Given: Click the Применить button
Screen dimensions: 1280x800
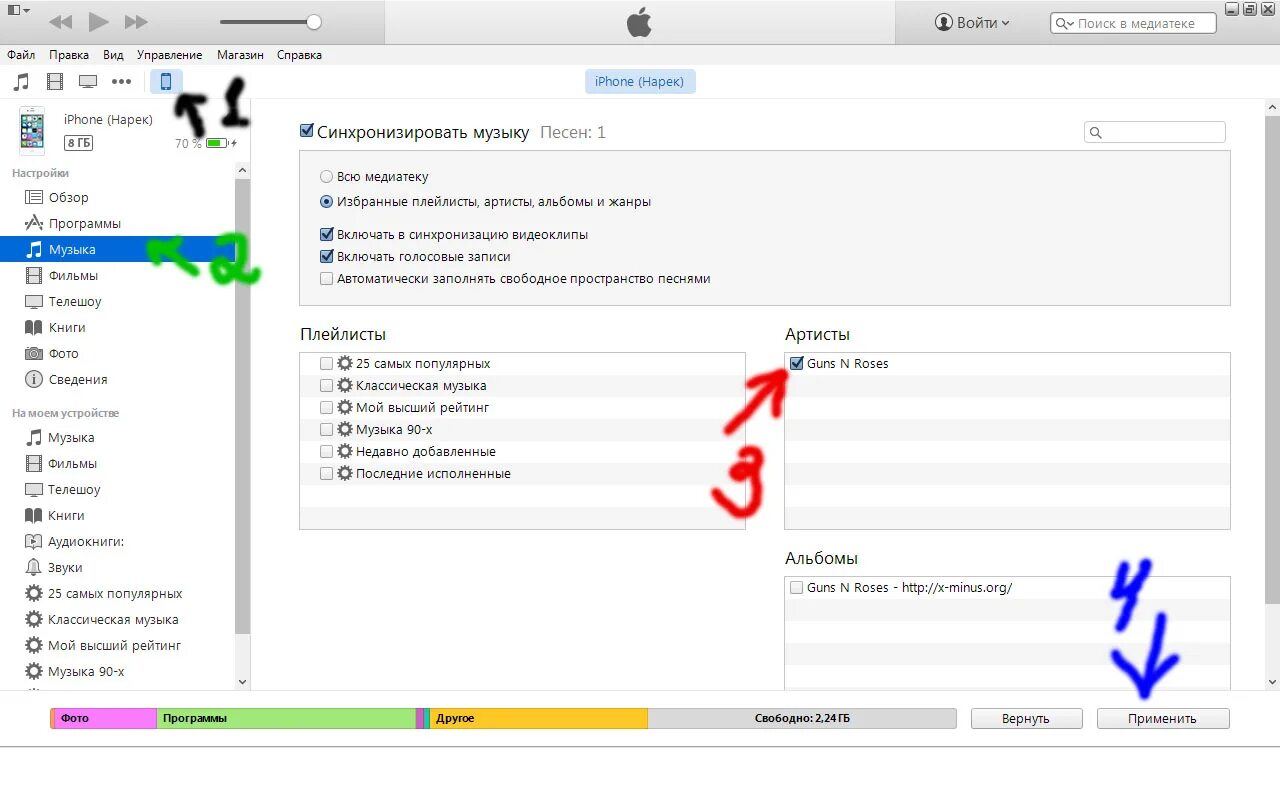Looking at the screenshot, I should [x=1163, y=718].
